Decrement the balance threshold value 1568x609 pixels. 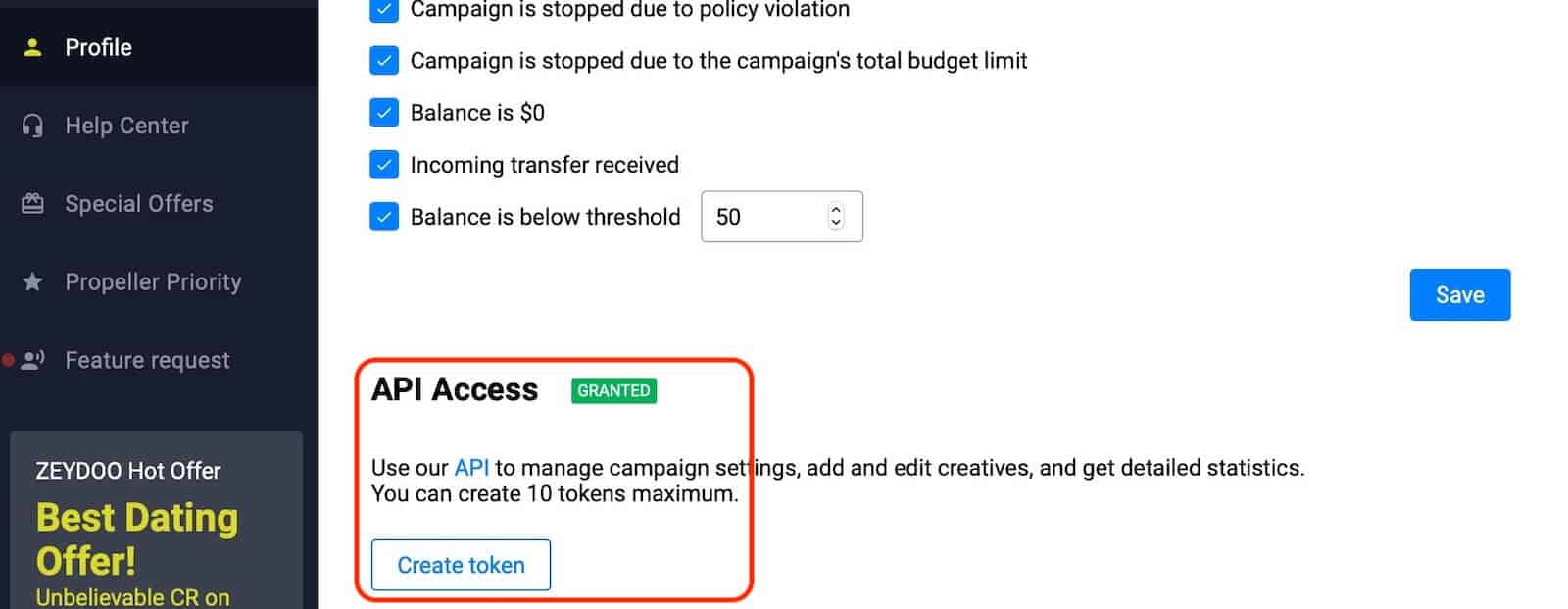click(x=835, y=224)
